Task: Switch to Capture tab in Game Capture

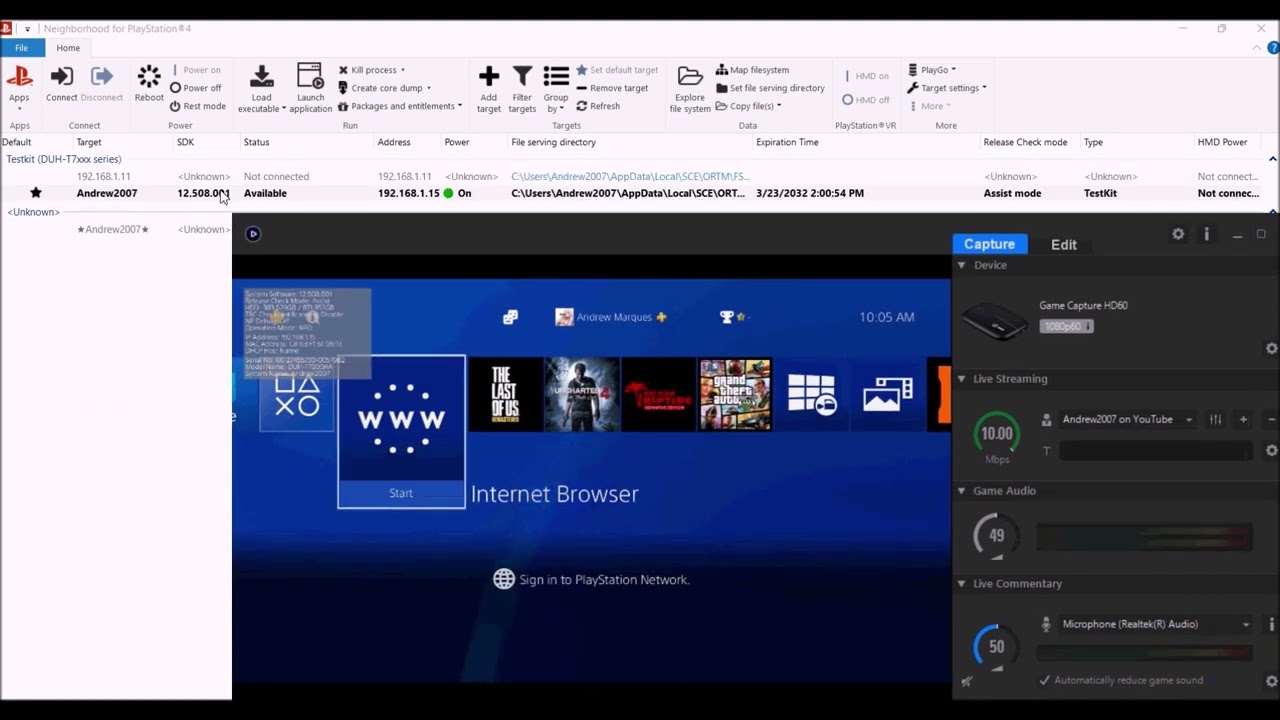Action: pos(989,244)
